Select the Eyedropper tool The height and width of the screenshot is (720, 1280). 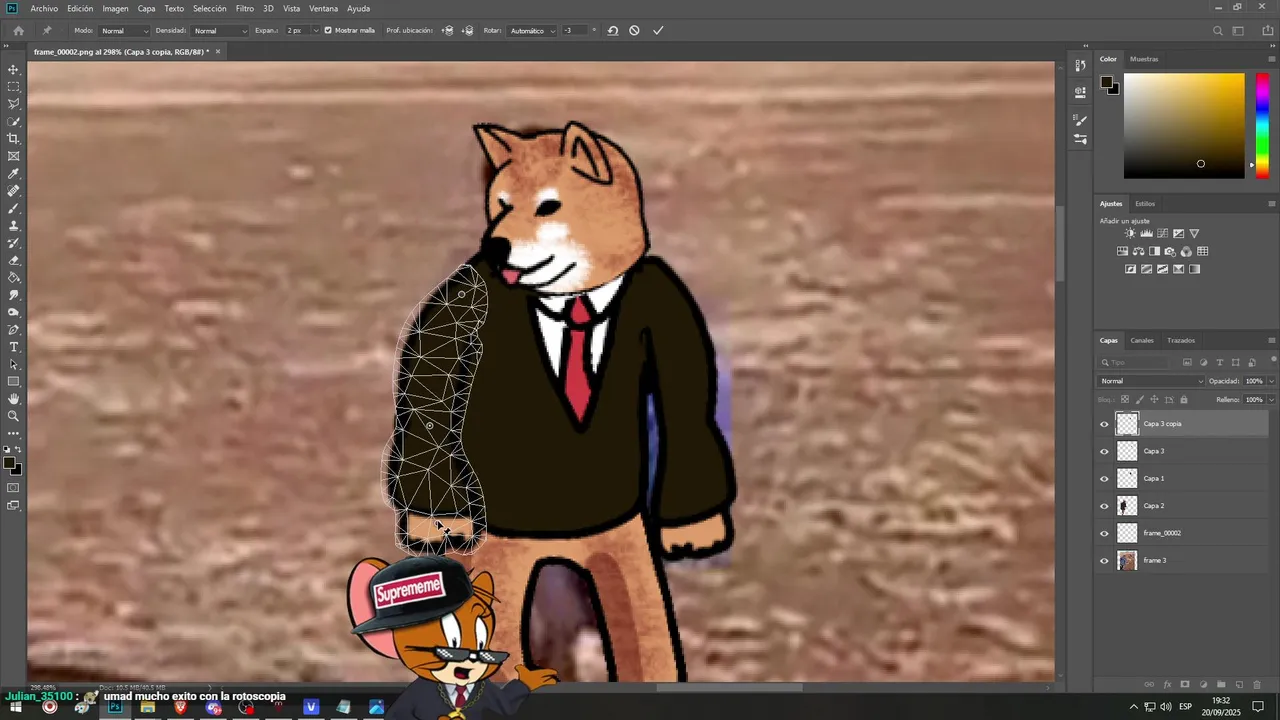click(14, 174)
